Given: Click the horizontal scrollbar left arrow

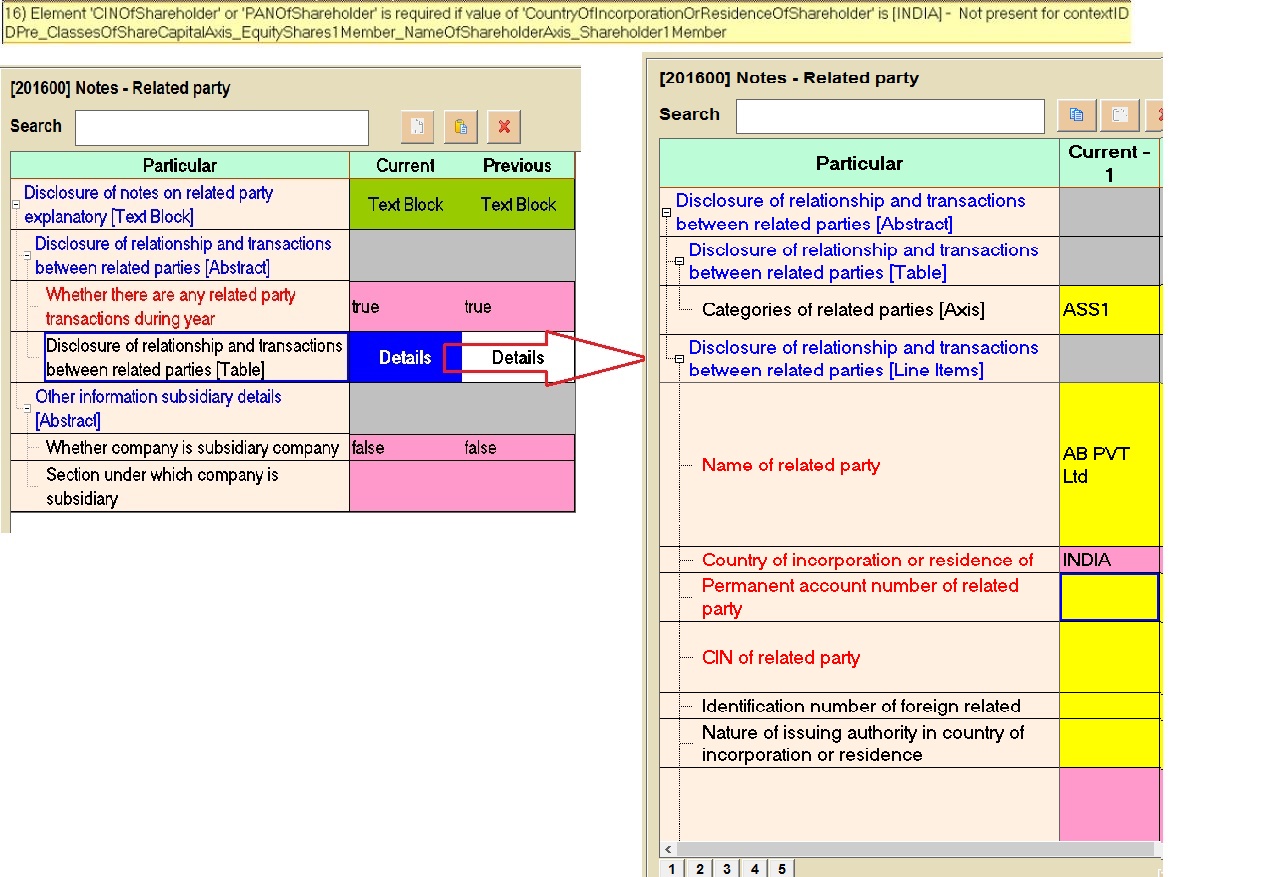Looking at the screenshot, I should coord(668,850).
